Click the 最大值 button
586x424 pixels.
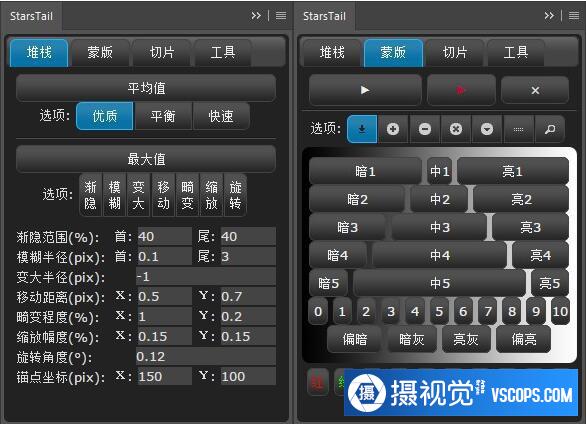tap(146, 159)
